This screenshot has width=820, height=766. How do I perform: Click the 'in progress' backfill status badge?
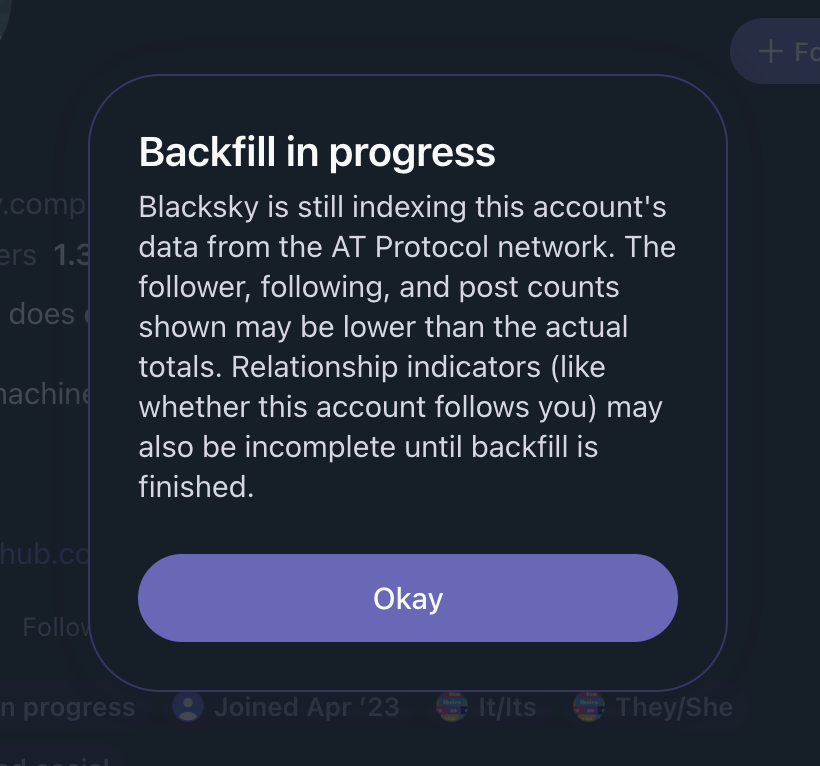point(67,707)
